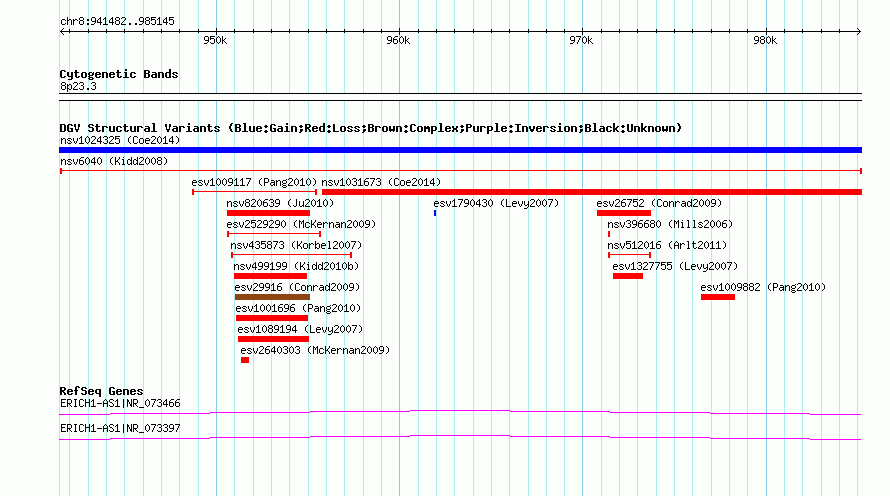Click the chr8:941482..985145 coordinate text
The width and height of the screenshot is (890, 496).
pyautogui.click(x=117, y=21)
